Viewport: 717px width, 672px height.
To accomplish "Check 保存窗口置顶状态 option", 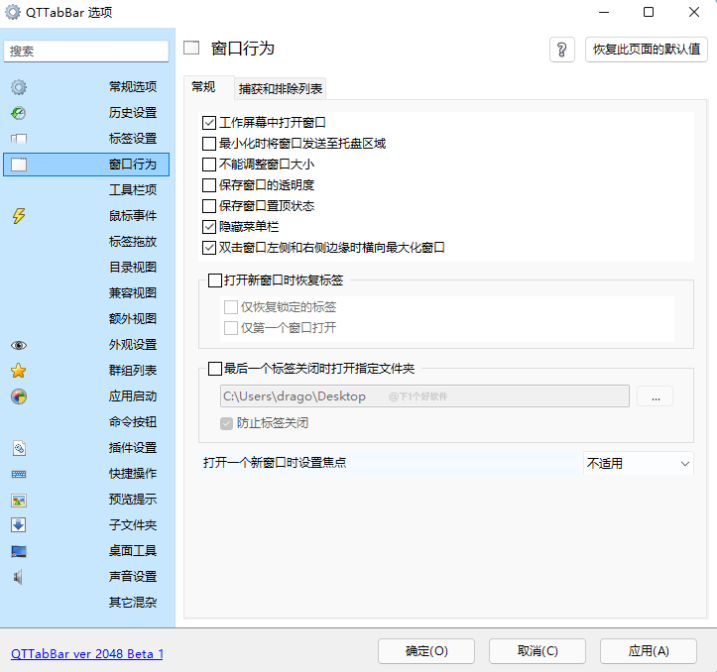I will (x=209, y=206).
